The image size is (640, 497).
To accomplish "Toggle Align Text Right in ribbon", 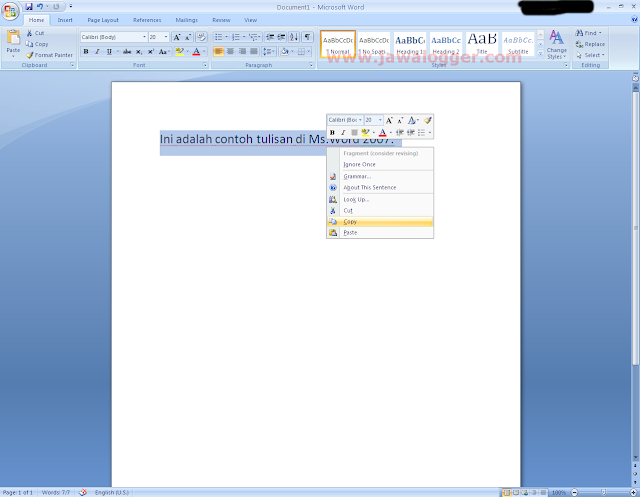I will (242, 51).
